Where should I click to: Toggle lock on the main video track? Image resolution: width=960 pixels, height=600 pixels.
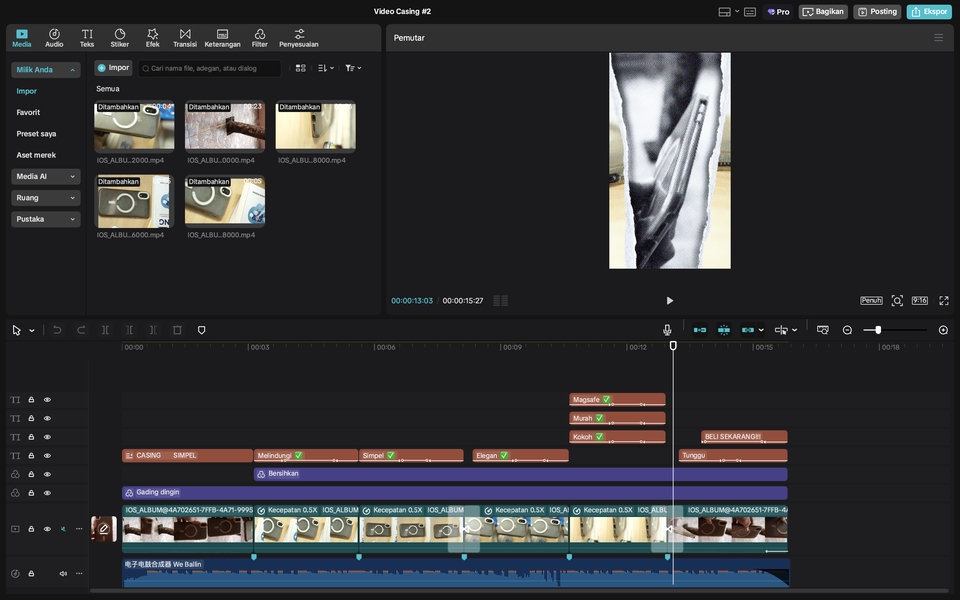[31, 529]
